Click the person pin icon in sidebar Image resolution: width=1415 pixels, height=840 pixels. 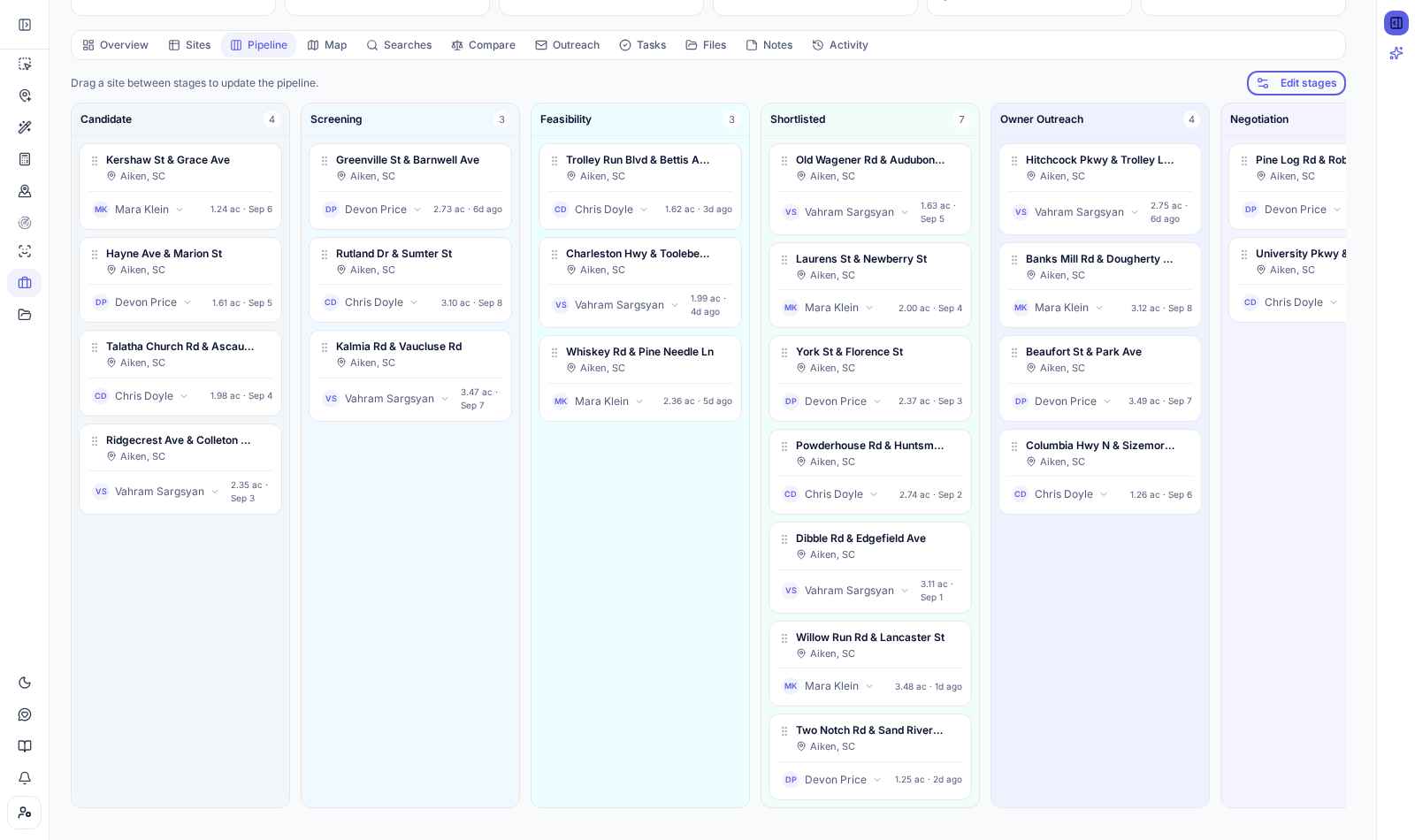(25, 191)
